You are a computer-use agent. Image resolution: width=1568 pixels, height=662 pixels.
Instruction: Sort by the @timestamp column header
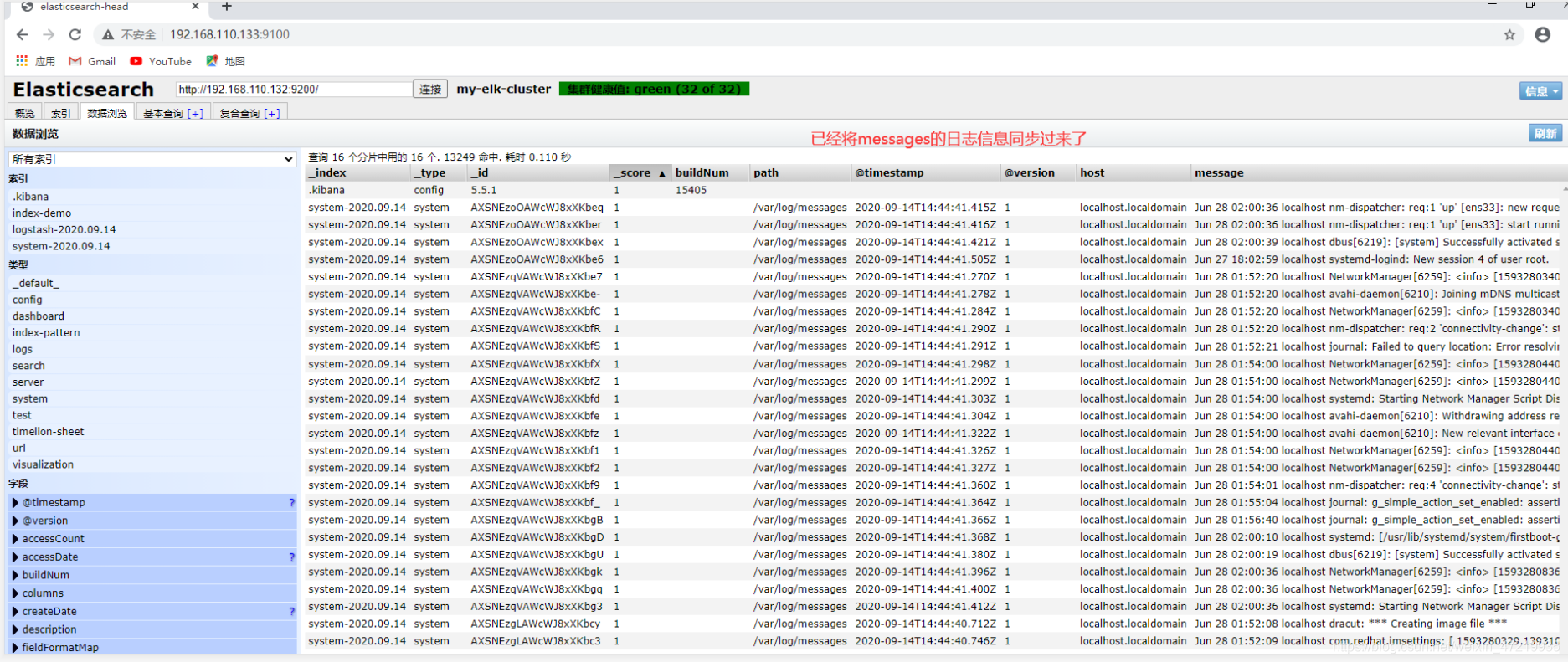(926, 172)
